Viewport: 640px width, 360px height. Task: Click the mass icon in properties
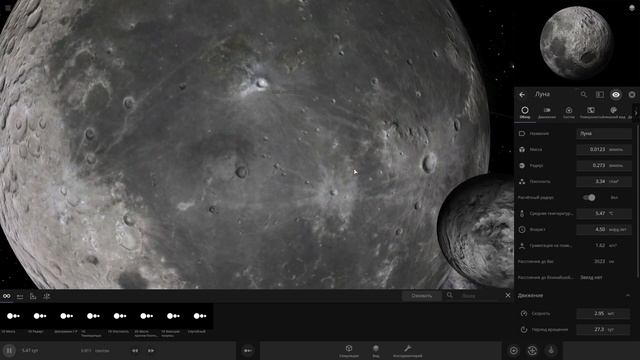[522, 149]
